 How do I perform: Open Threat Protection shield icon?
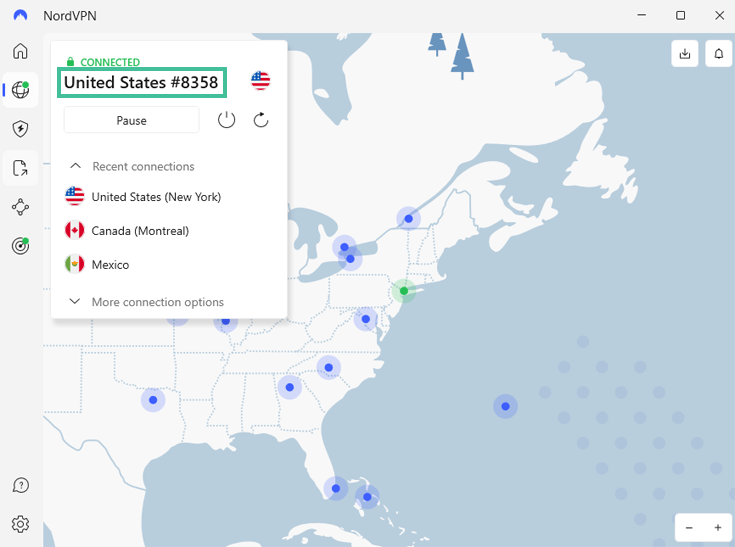(x=20, y=128)
